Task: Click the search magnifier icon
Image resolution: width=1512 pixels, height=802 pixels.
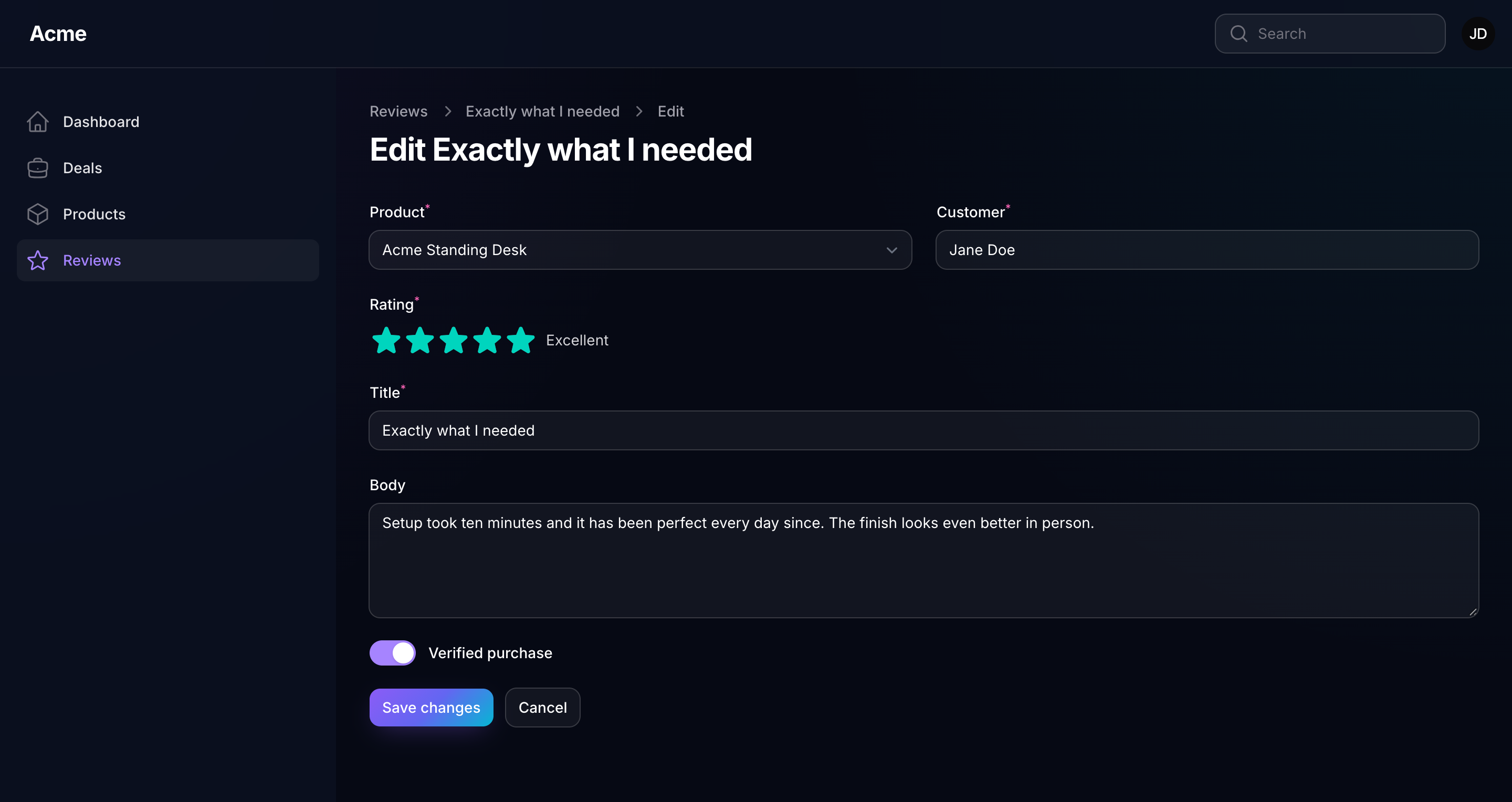Action: click(1238, 34)
